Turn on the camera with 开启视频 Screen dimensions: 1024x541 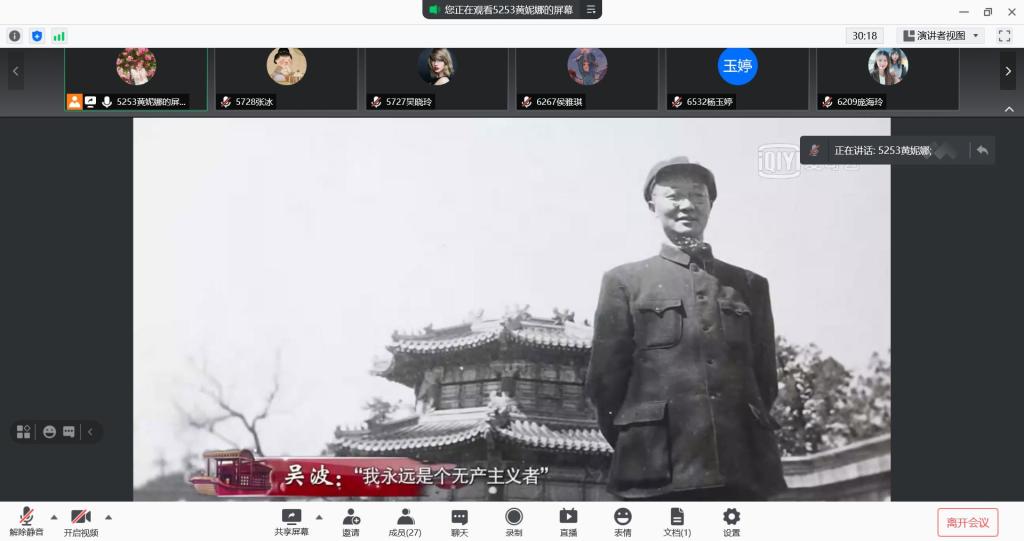click(x=81, y=521)
